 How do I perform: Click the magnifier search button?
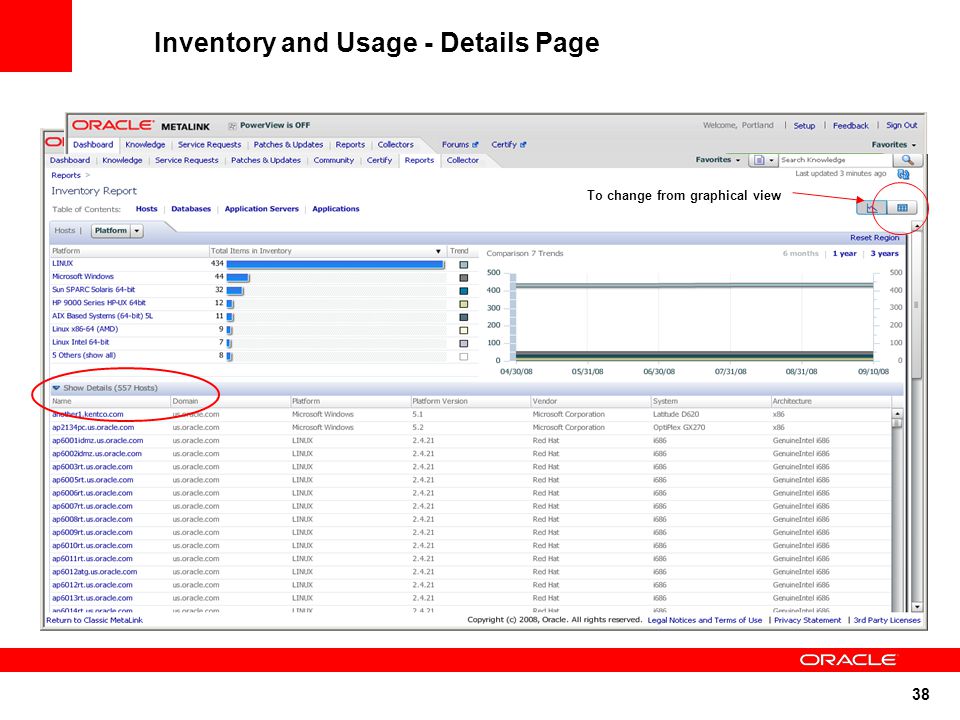pos(908,160)
